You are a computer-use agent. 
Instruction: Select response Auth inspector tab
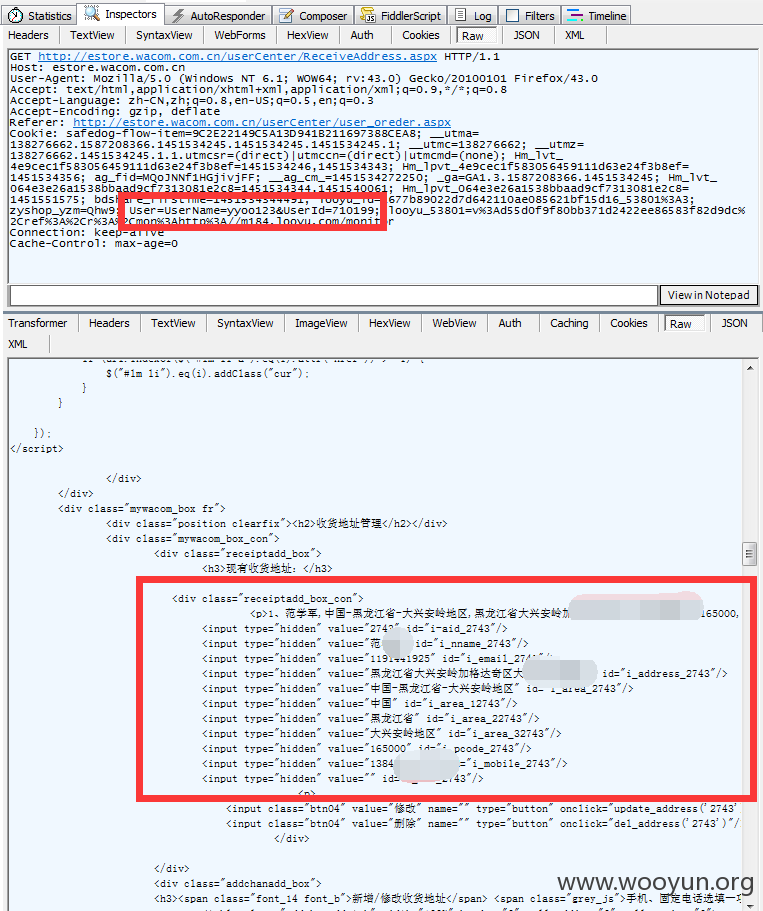pyautogui.click(x=510, y=324)
